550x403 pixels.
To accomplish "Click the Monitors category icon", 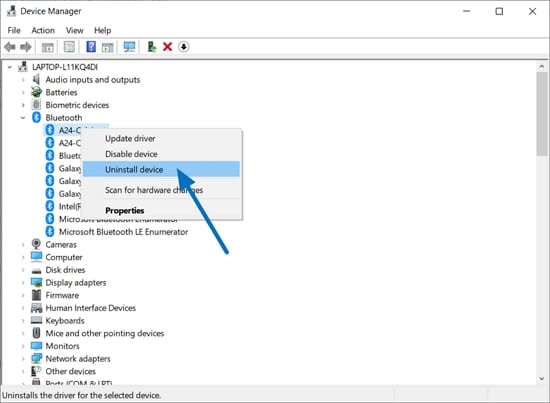I will (x=36, y=346).
